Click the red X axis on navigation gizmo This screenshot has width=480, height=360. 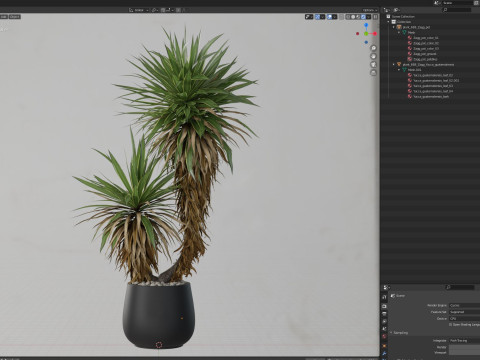(x=375, y=34)
